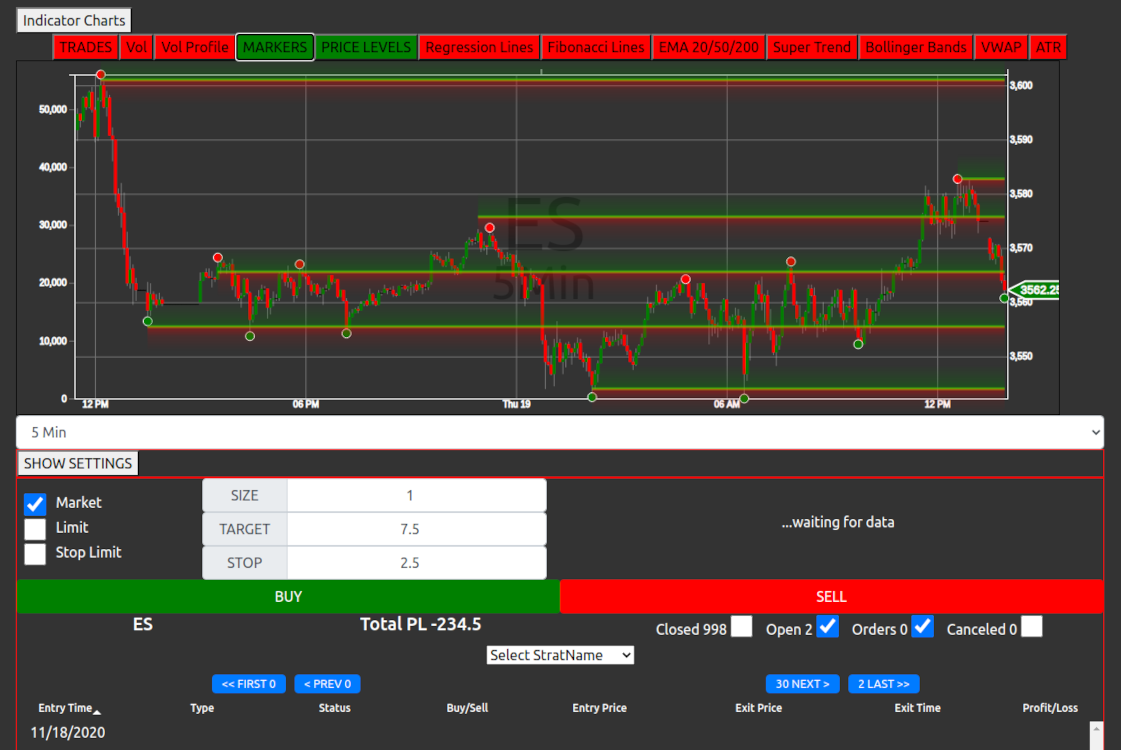
Task: Enable Fibonacci Lines overlay
Action: (596, 47)
